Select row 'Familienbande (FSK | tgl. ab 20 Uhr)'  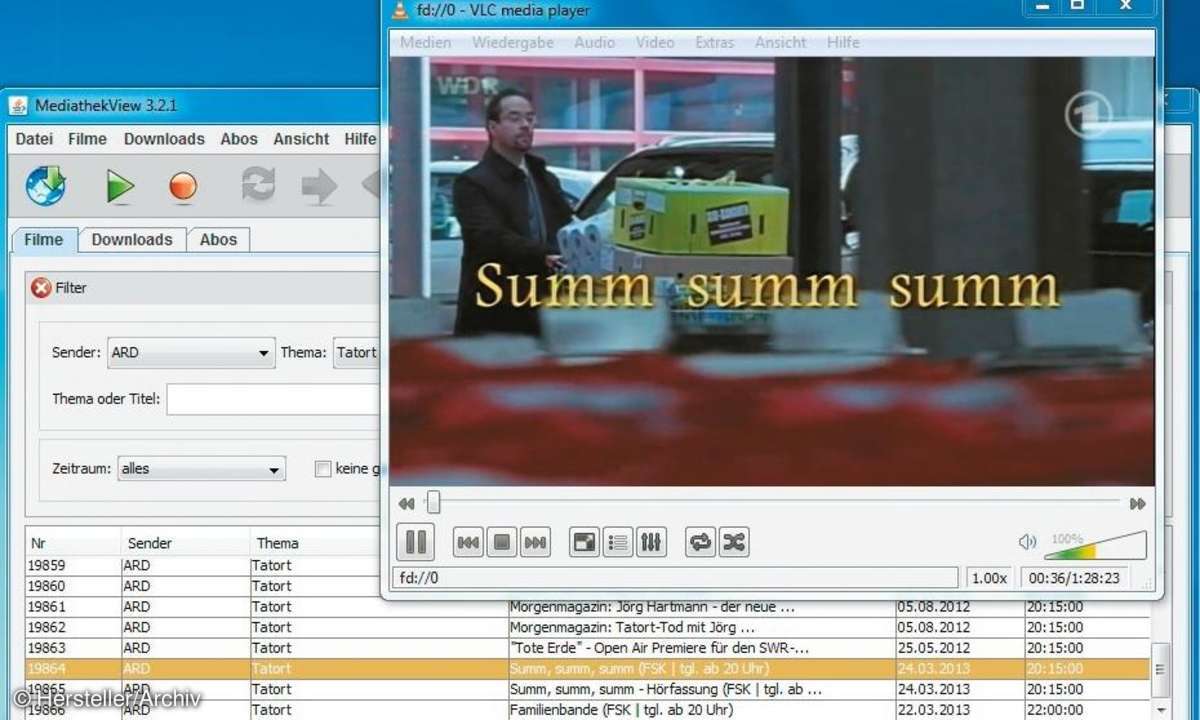[x=587, y=710]
